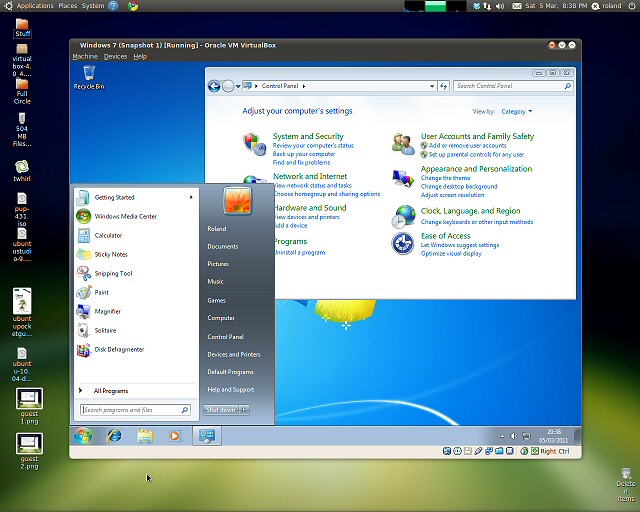Open System and Security shield icon
Screen dimensions: 640x512
coord(255,145)
